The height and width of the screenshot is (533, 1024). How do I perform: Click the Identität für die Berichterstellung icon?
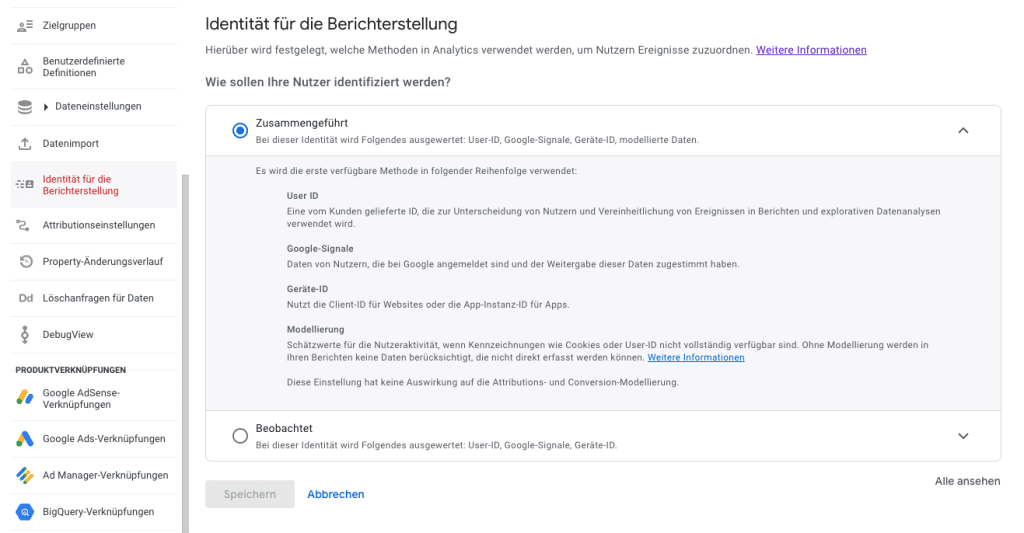pyautogui.click(x=25, y=185)
